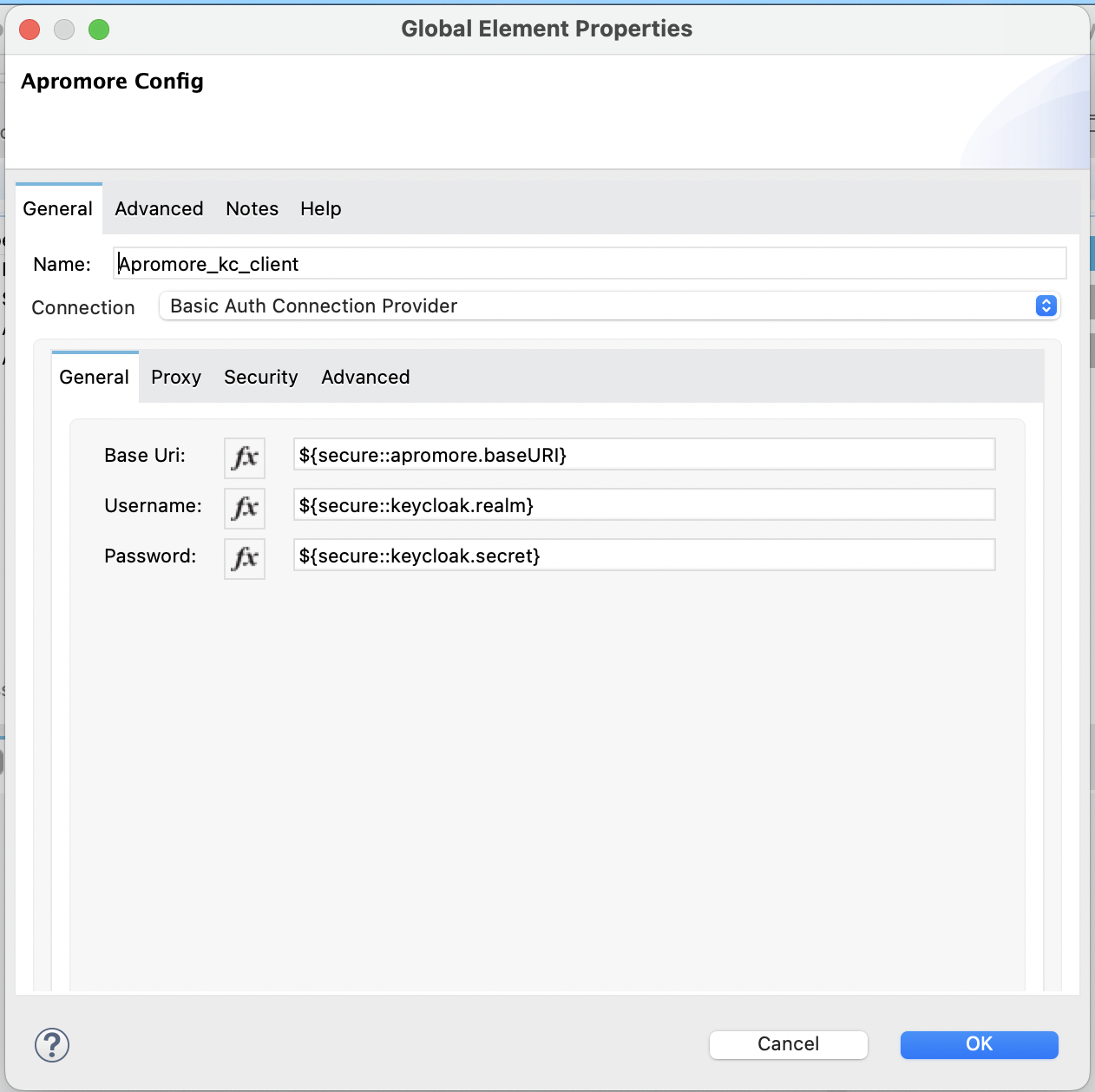The width and height of the screenshot is (1095, 1092).
Task: Open the help question mark icon
Action: point(52,1044)
